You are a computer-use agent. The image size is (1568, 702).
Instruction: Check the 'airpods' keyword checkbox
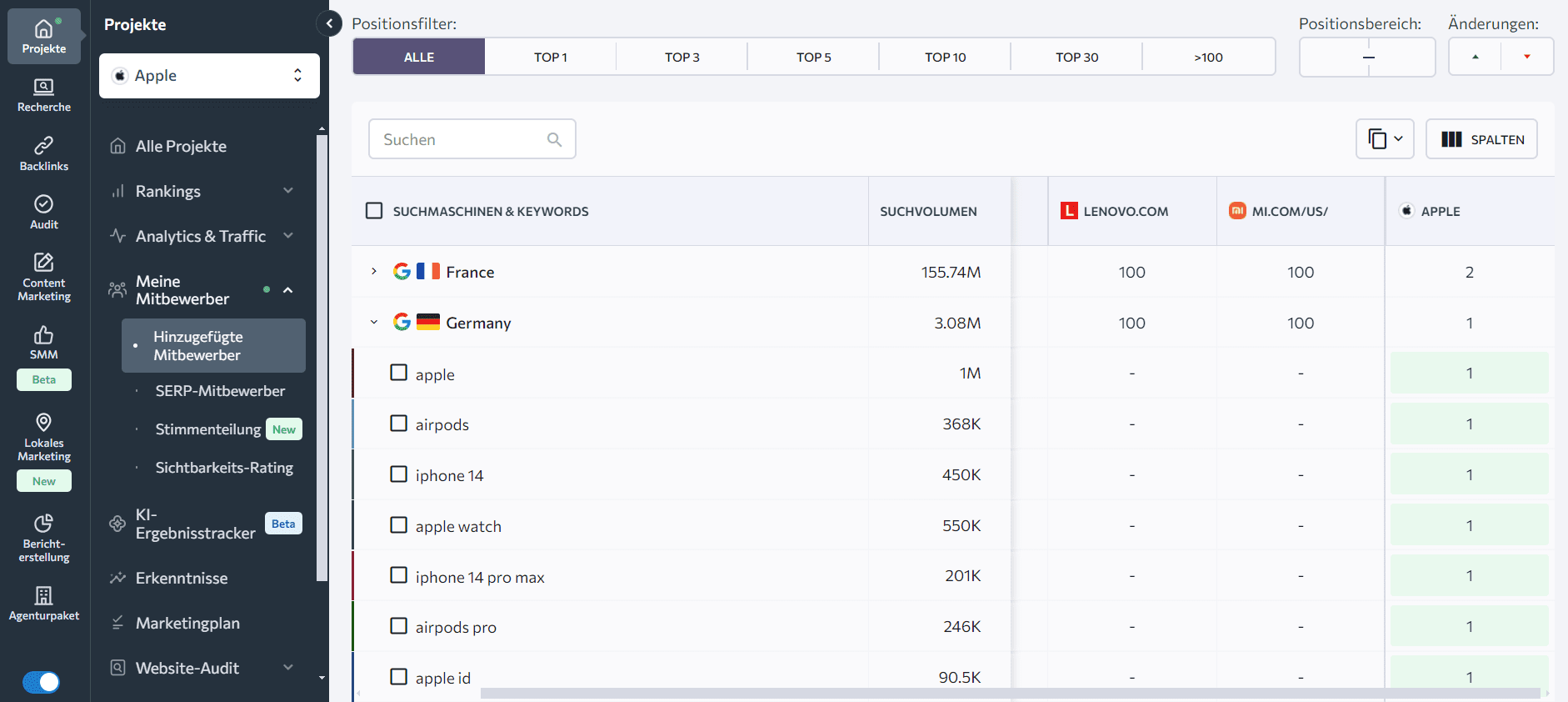(399, 424)
